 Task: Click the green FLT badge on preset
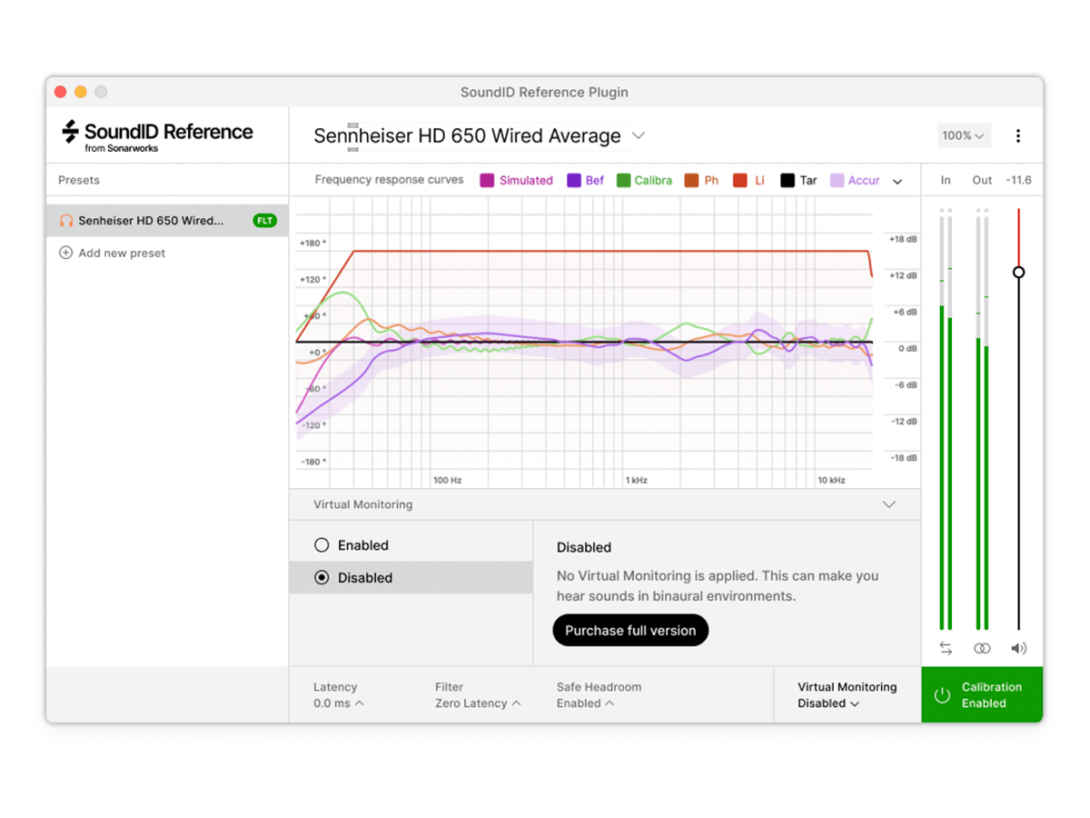[265, 221]
